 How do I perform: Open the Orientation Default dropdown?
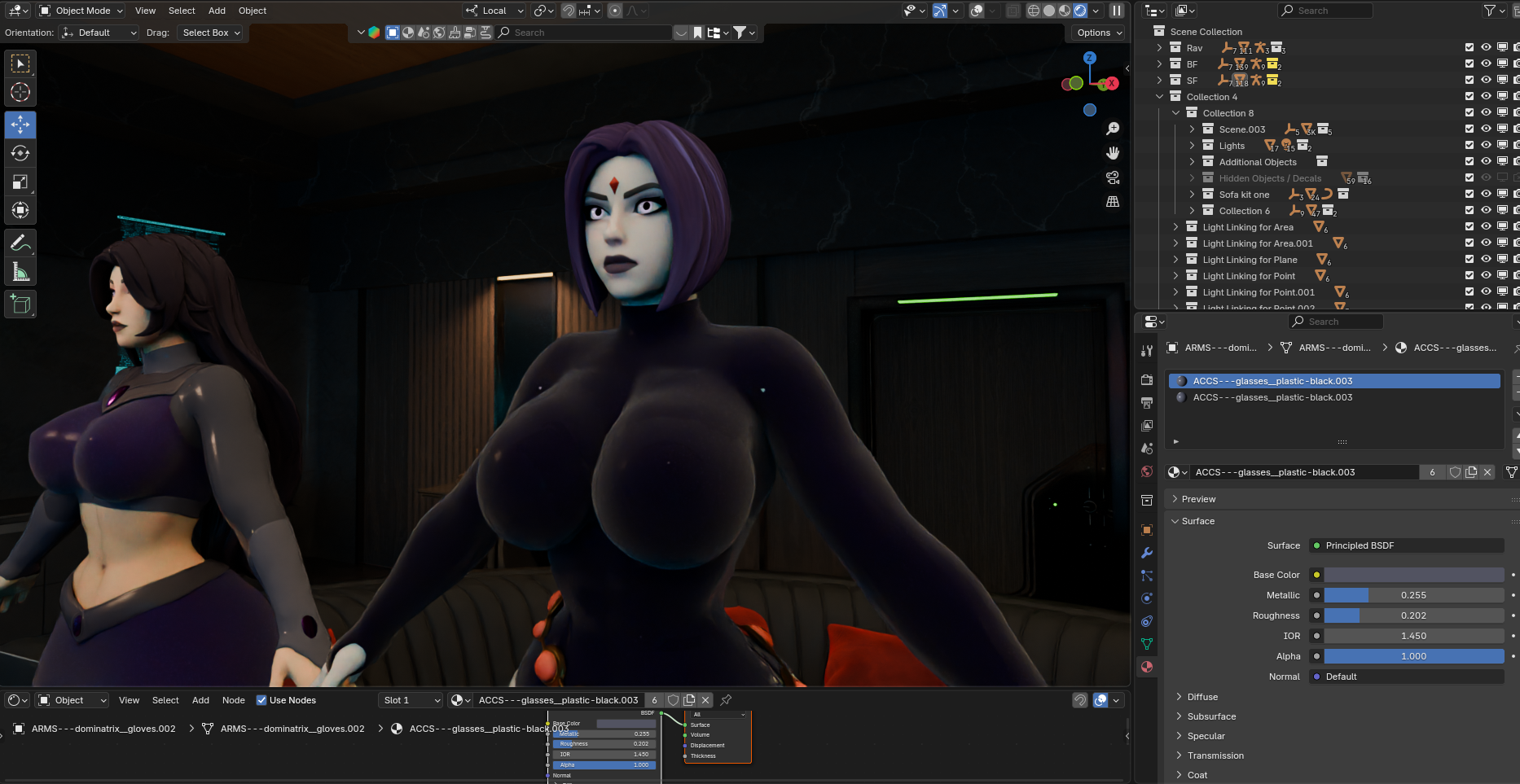click(99, 33)
